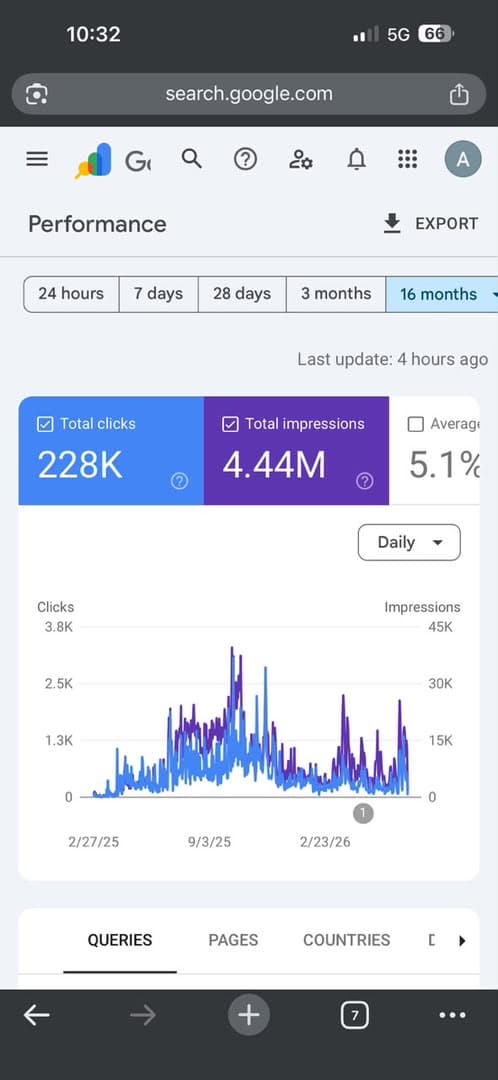Screen dimensions: 498x1080
Task: View notifications with the bell icon
Action: tap(356, 160)
